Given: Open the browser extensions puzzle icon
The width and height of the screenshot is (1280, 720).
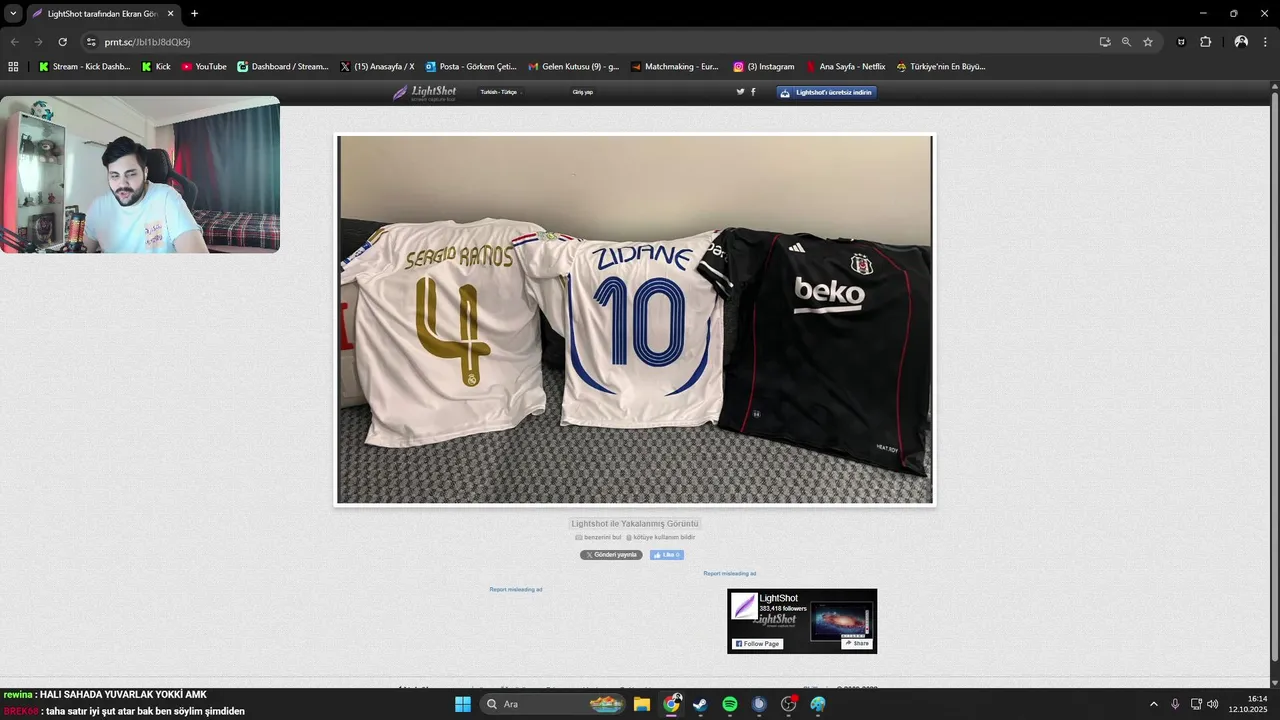Looking at the screenshot, I should pos(1205,42).
